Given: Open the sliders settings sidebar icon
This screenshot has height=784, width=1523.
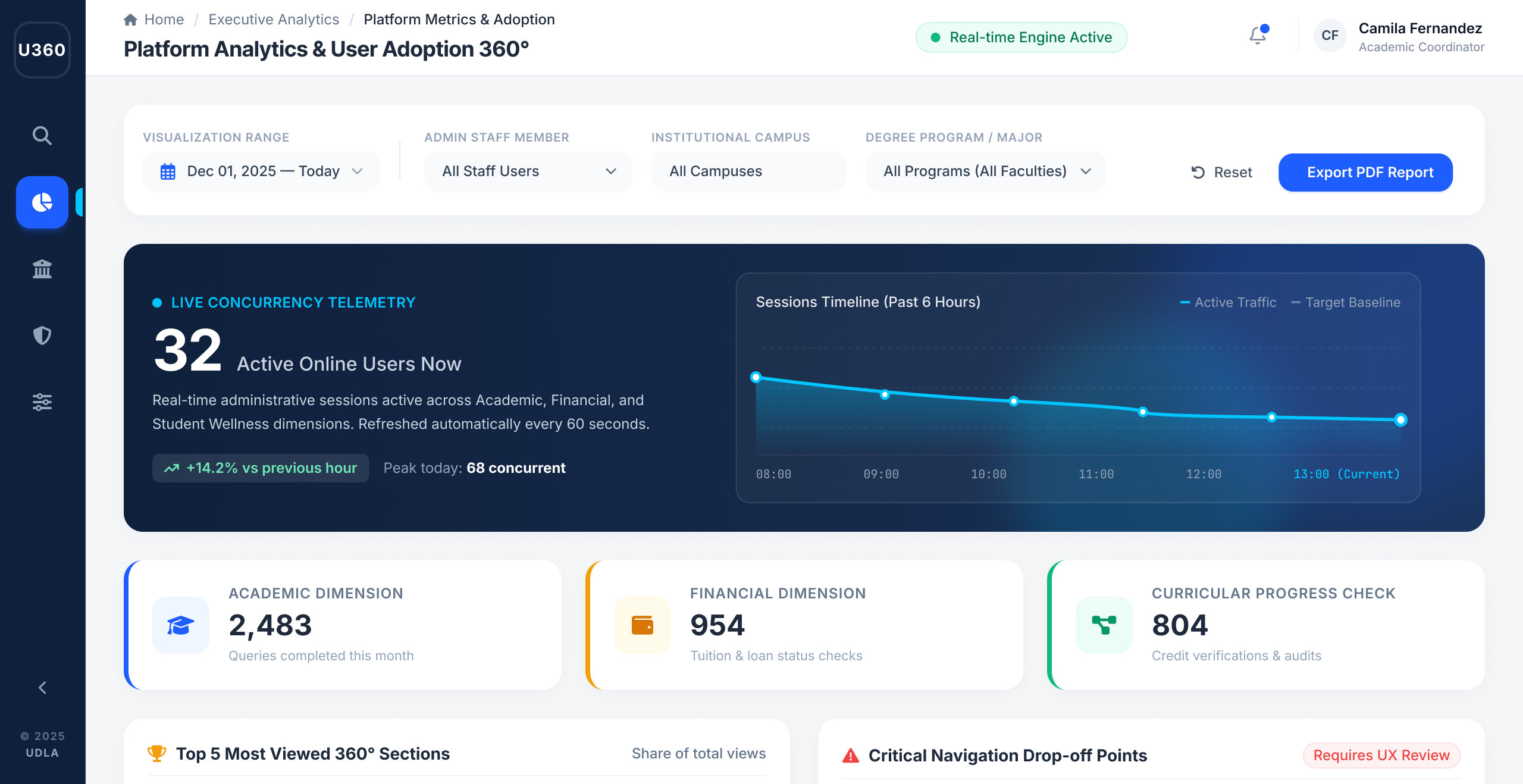Looking at the screenshot, I should (42, 402).
